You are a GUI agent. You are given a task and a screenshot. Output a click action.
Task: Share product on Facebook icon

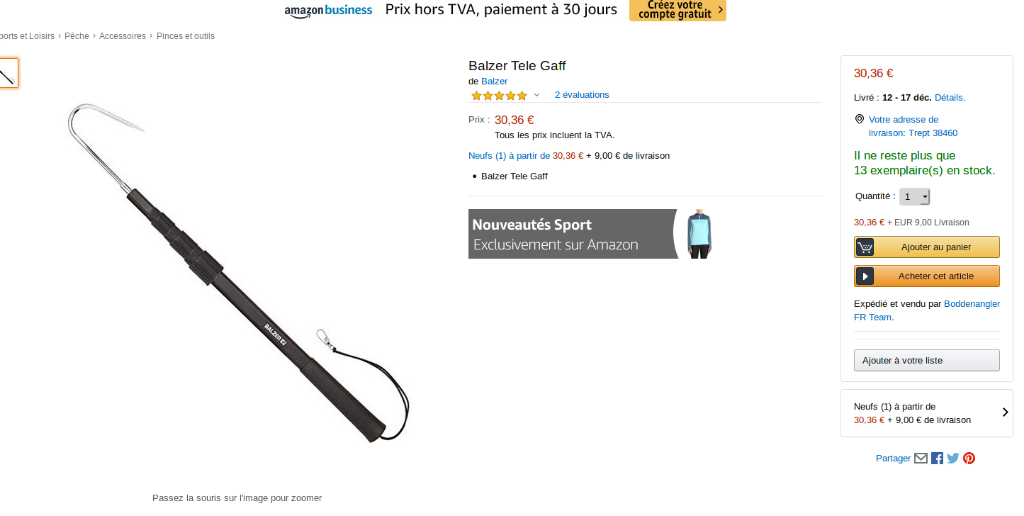pyautogui.click(x=936, y=458)
